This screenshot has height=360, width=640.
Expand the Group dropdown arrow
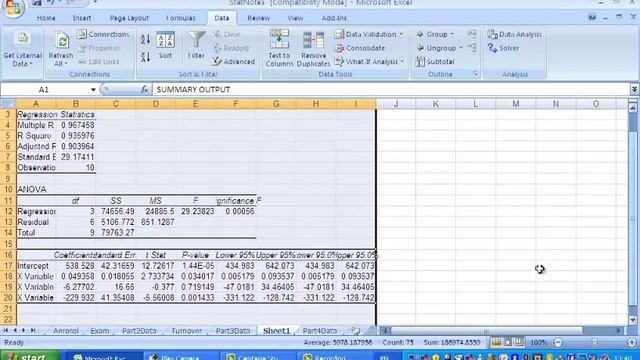click(x=452, y=34)
